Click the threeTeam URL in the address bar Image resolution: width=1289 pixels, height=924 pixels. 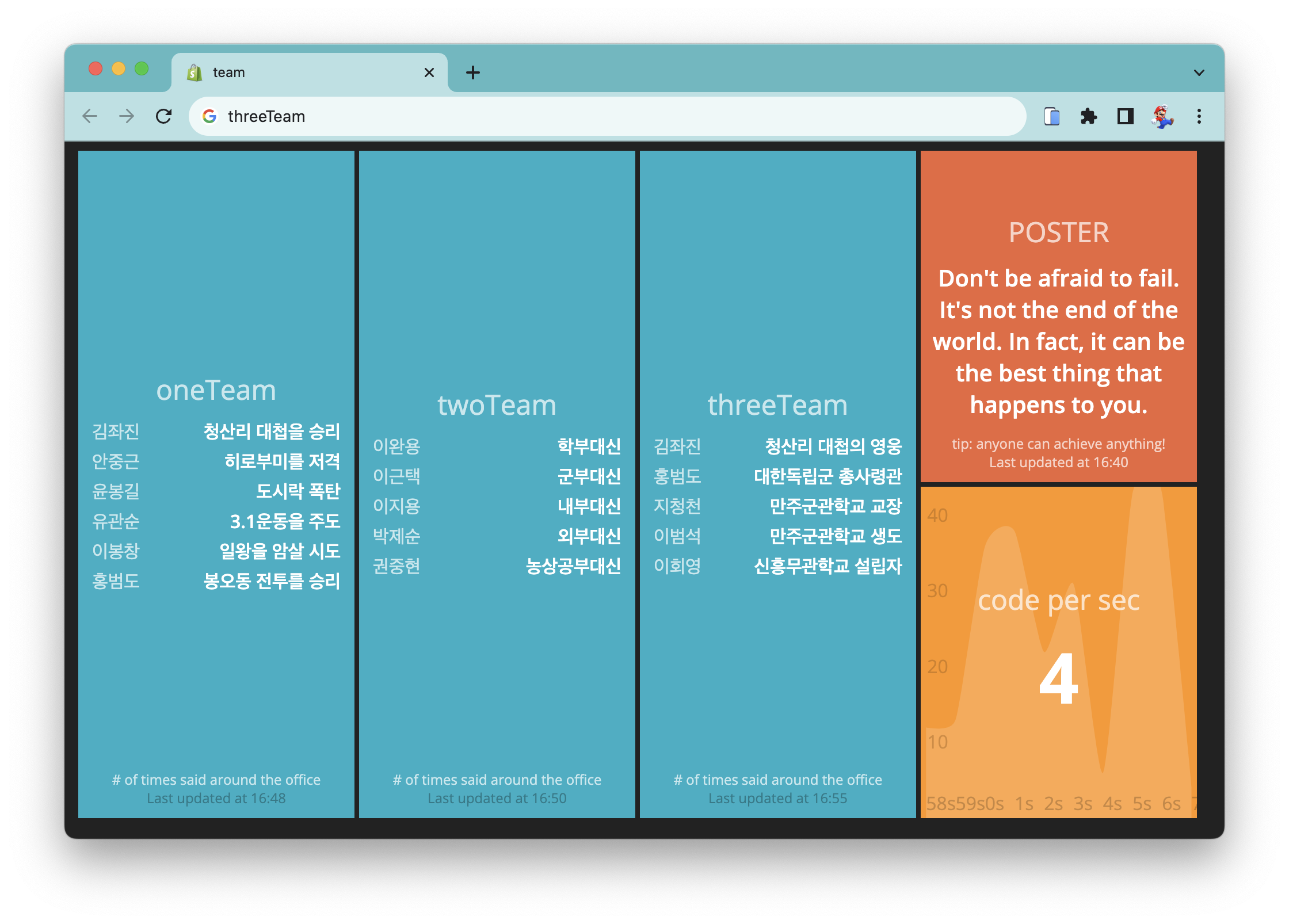coord(267,116)
